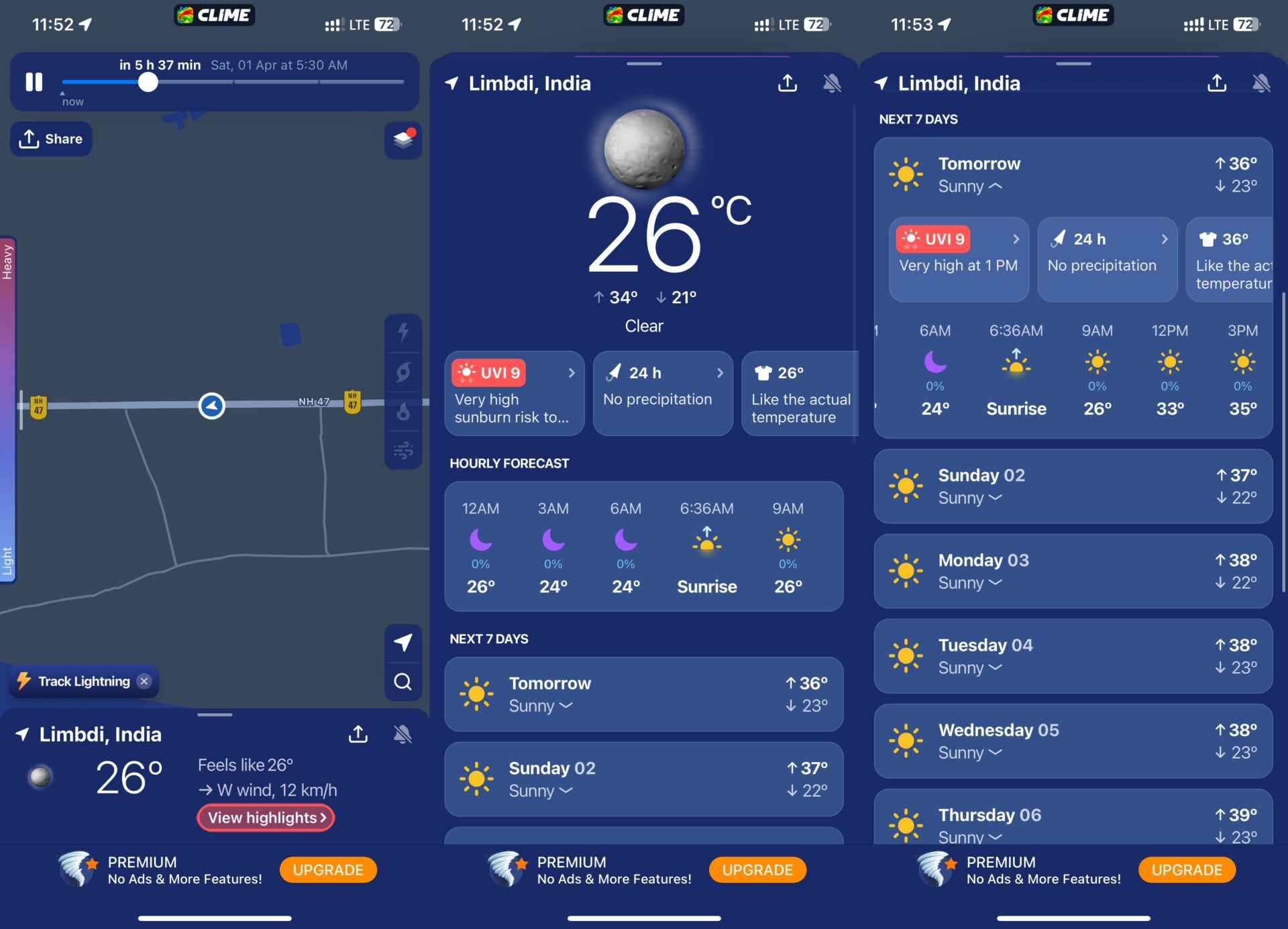Screen dimensions: 1288x929
Task: Toggle the pause button on radar map
Action: coord(34,82)
